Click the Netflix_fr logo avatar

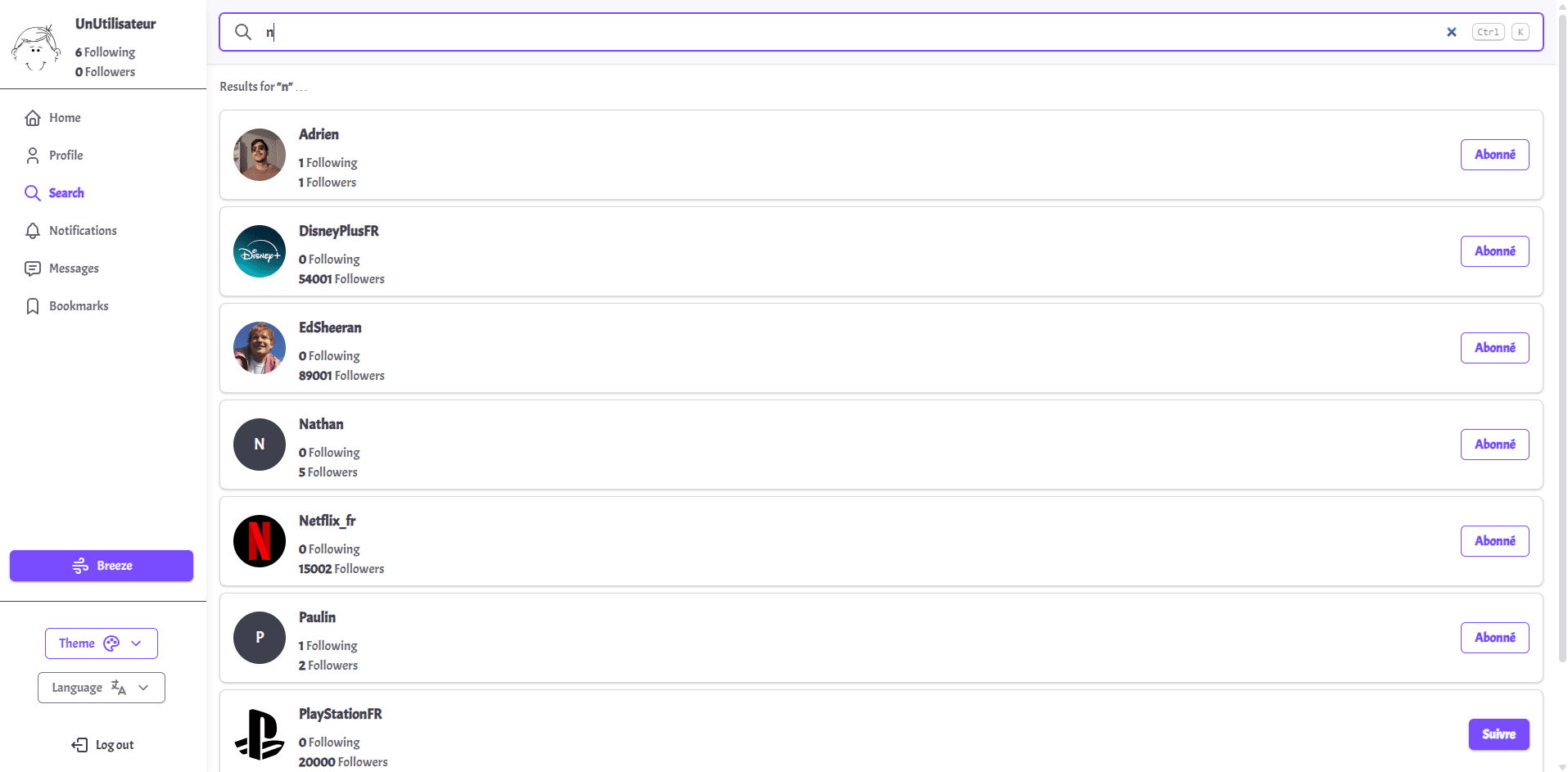(x=259, y=541)
